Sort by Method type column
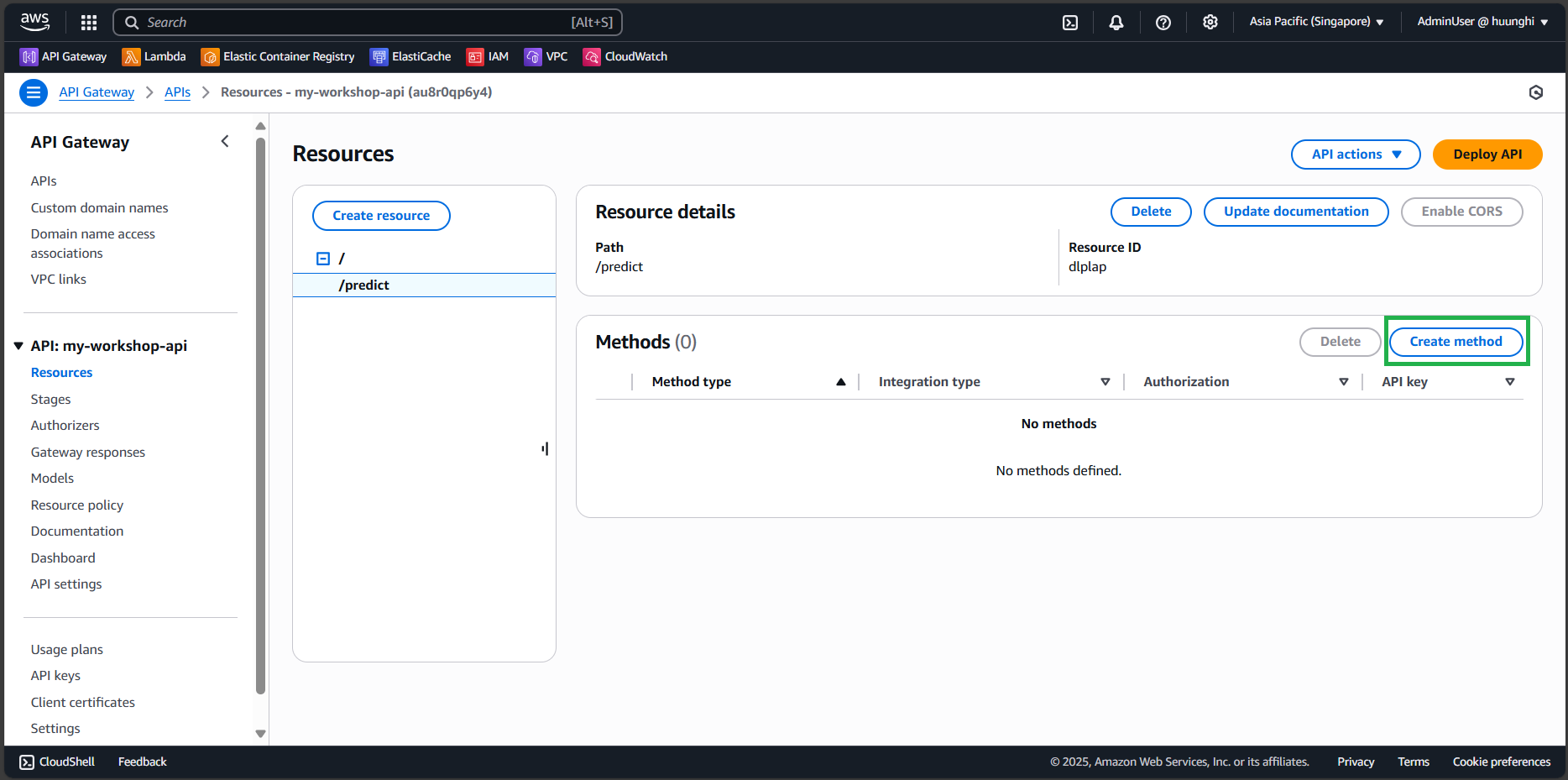 point(840,382)
